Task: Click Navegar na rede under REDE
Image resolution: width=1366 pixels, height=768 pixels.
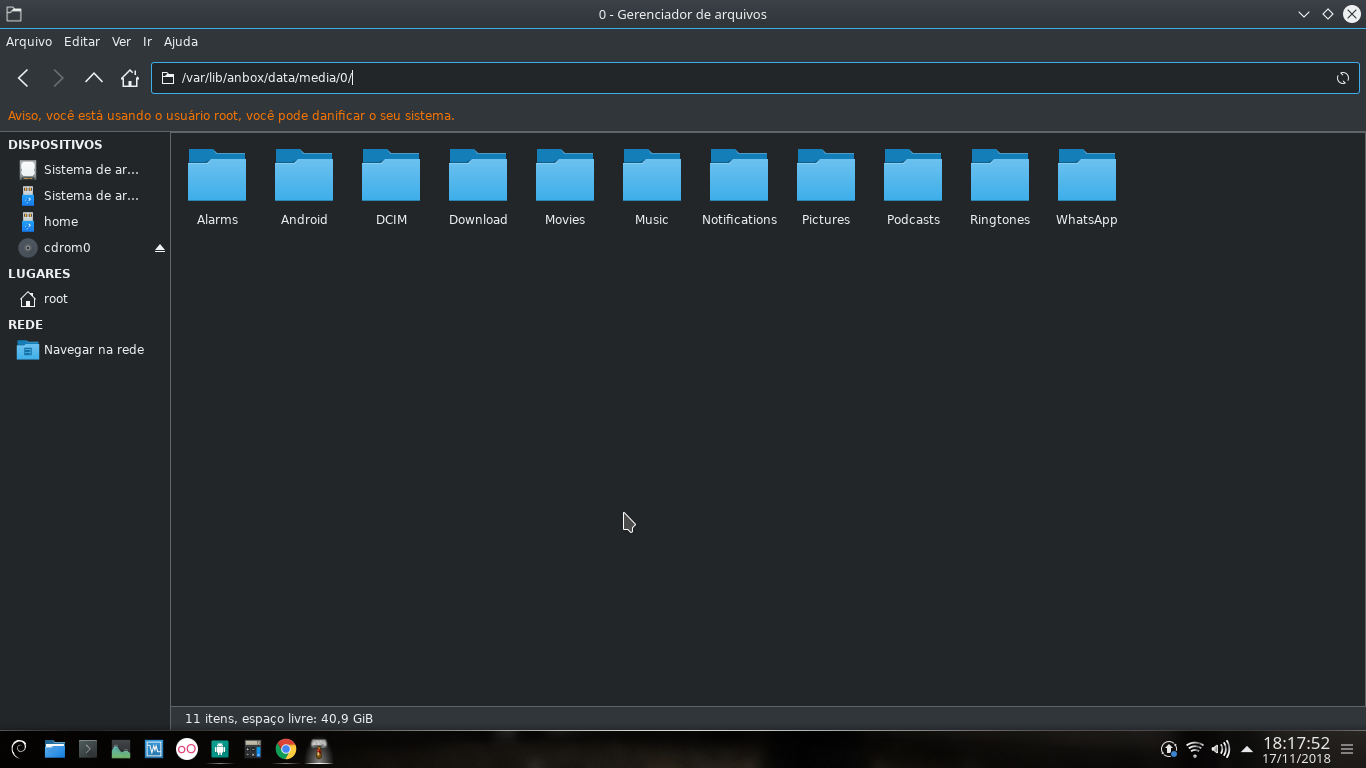Action: click(93, 349)
